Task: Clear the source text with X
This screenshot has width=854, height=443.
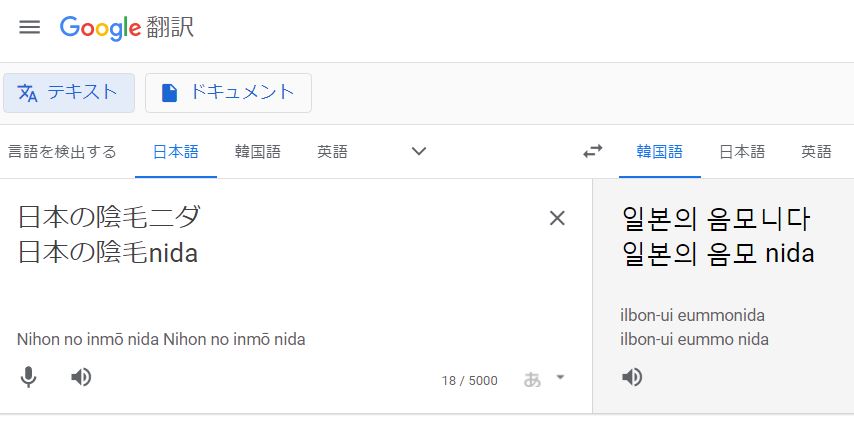Action: [x=557, y=218]
